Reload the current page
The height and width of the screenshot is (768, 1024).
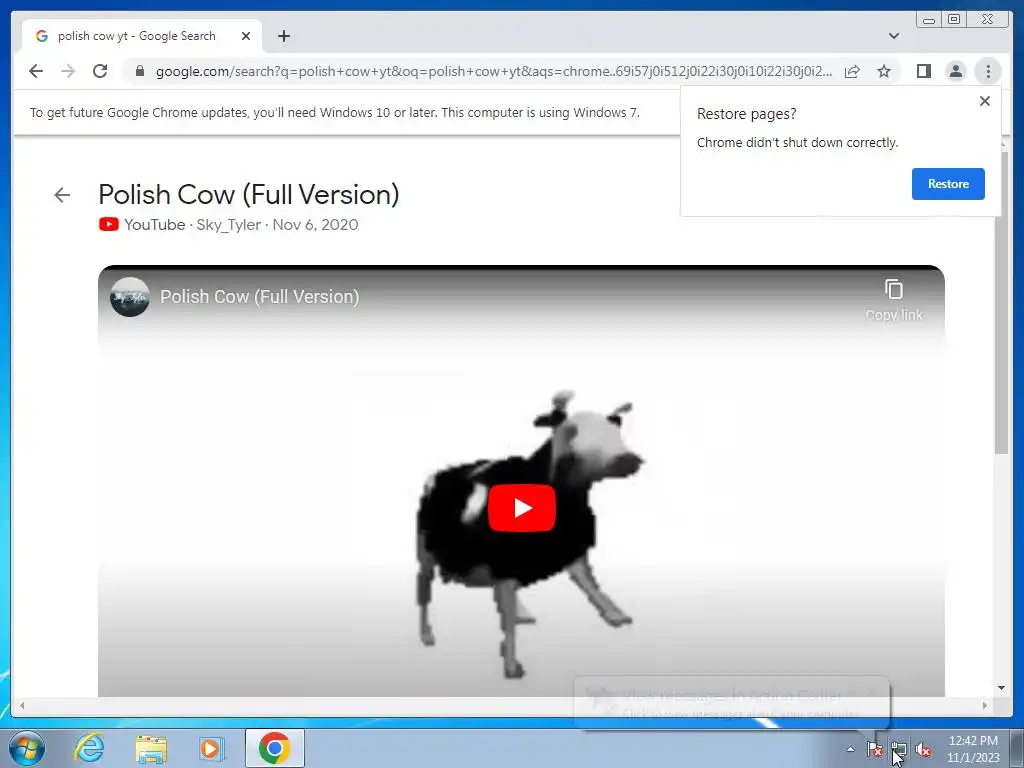100,71
